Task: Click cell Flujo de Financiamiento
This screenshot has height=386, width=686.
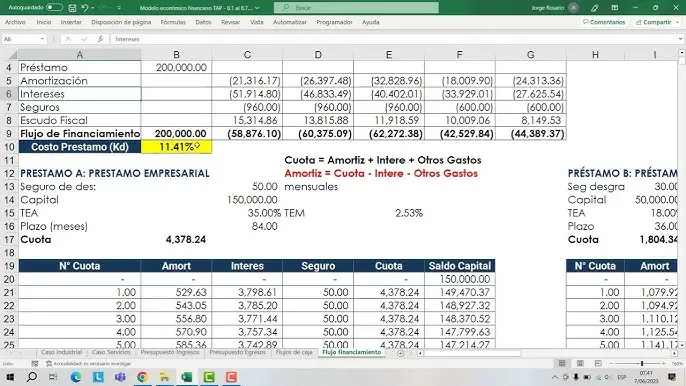Action: pos(80,133)
